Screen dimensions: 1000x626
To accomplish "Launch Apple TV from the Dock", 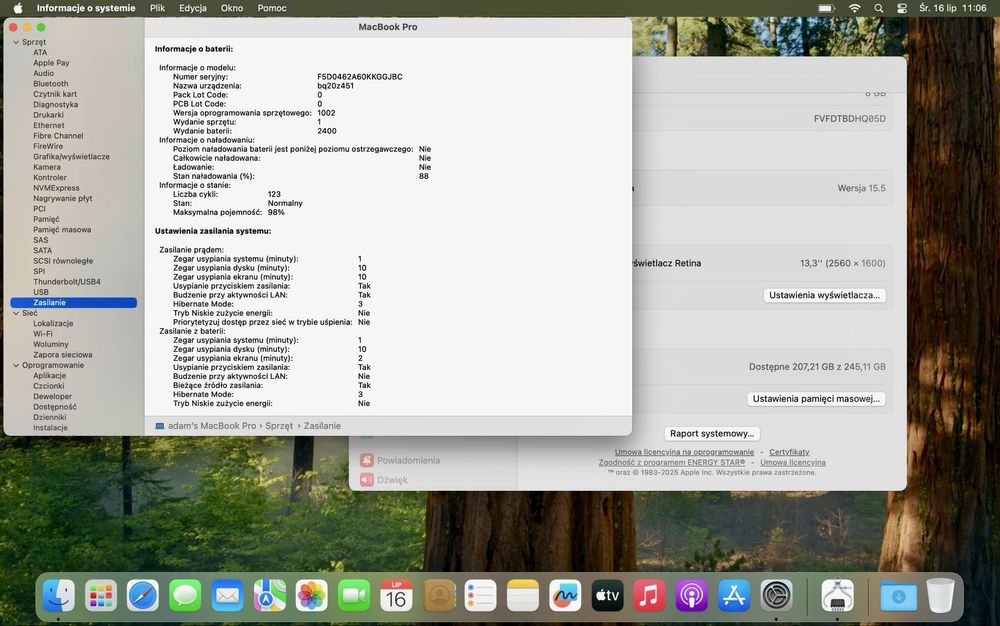I will tap(607, 596).
